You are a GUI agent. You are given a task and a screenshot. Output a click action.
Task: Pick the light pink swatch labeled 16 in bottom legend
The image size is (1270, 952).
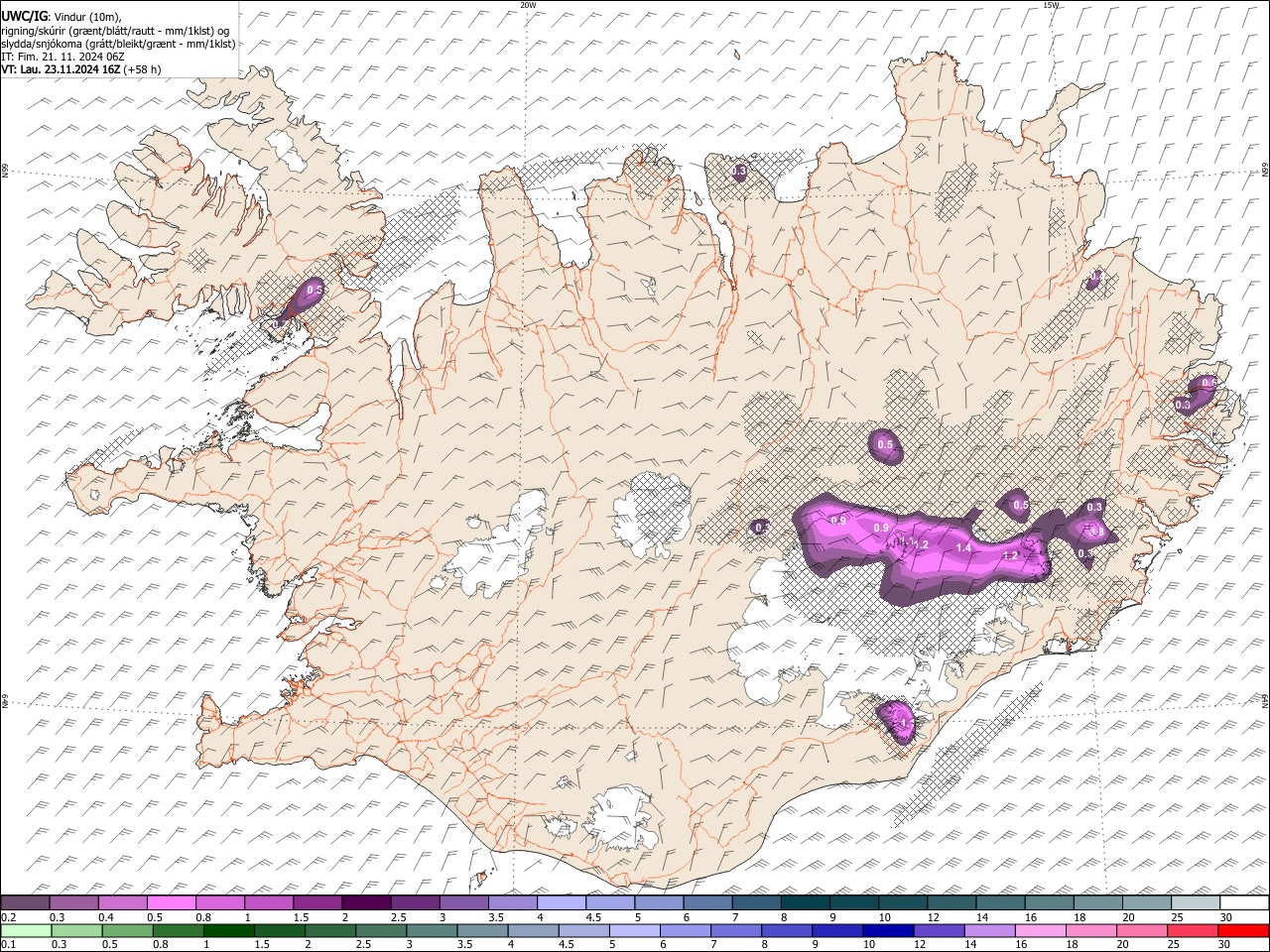[1040, 930]
